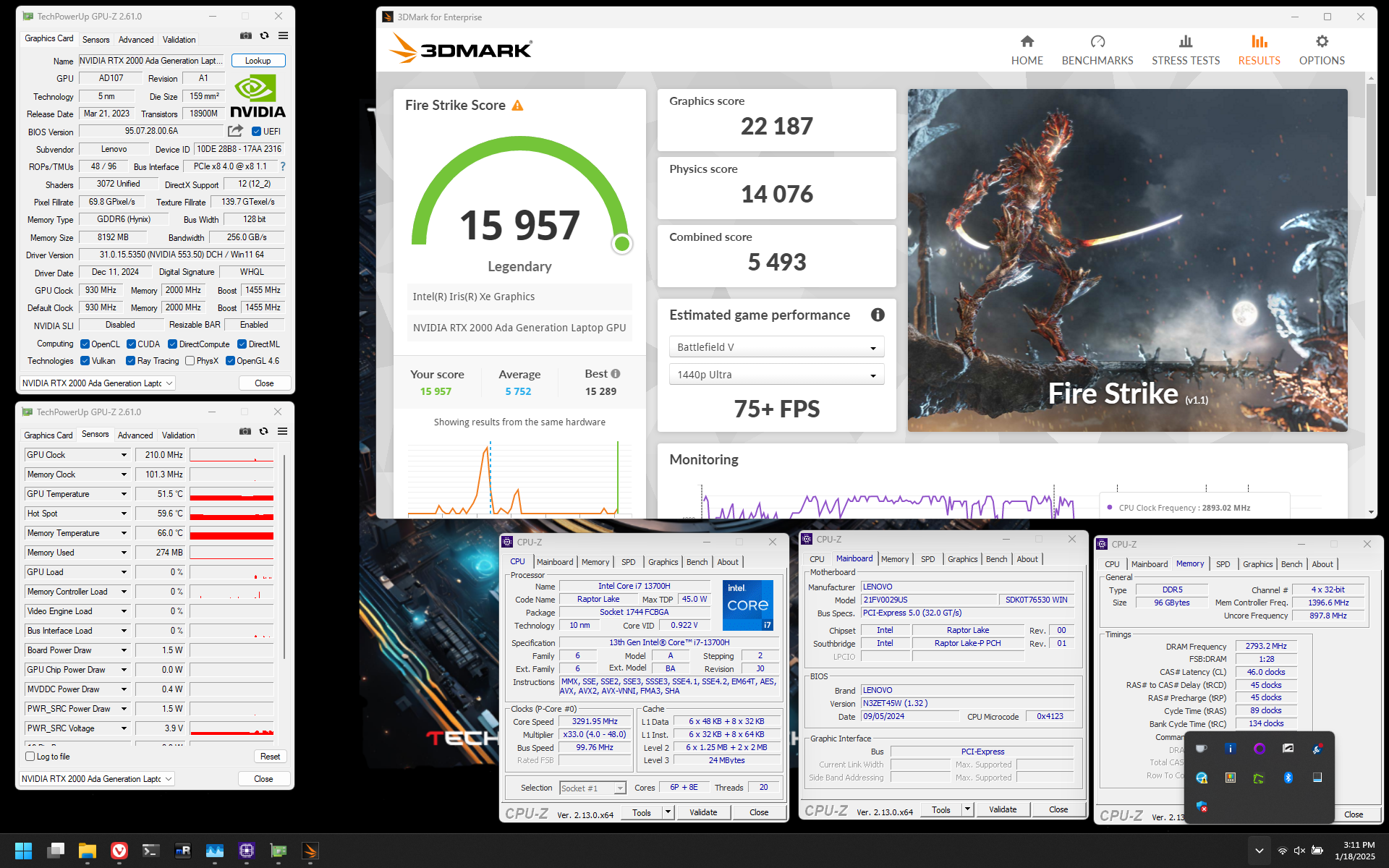Open Vivaldi browser from taskbar

[119, 851]
